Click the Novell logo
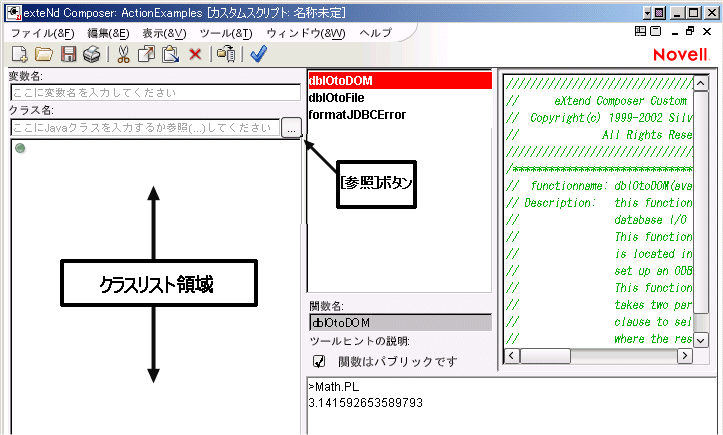This screenshot has height=435, width=723. [681, 55]
